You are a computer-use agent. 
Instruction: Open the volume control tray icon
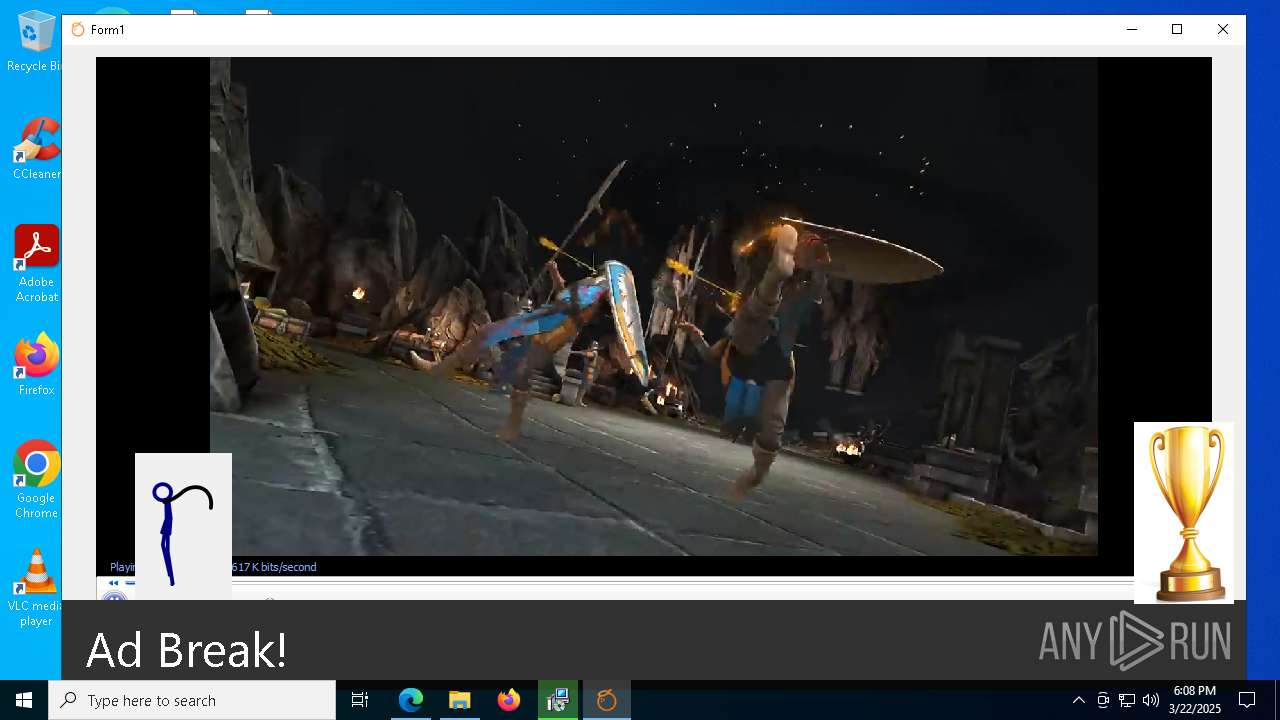pos(1151,700)
